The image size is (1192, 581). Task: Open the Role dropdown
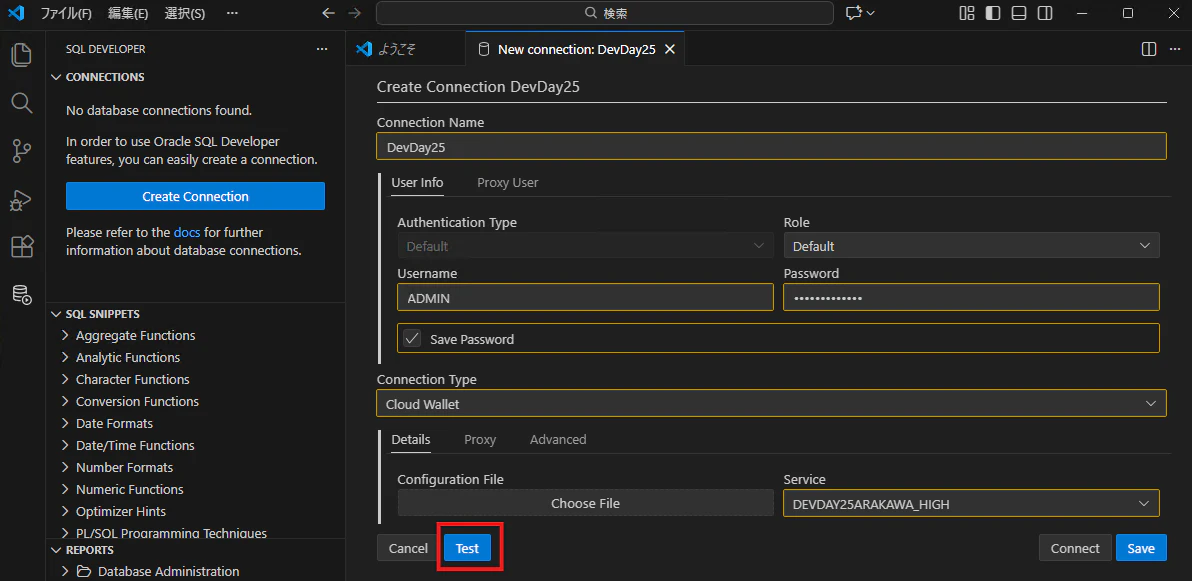pos(972,246)
